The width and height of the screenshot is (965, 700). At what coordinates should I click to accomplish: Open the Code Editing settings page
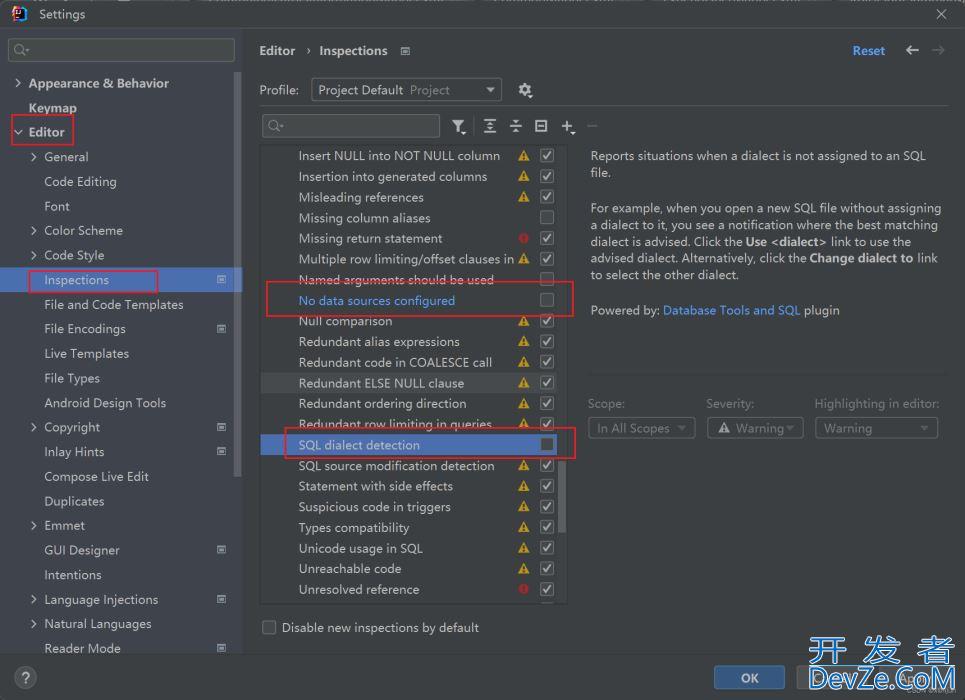(80, 182)
